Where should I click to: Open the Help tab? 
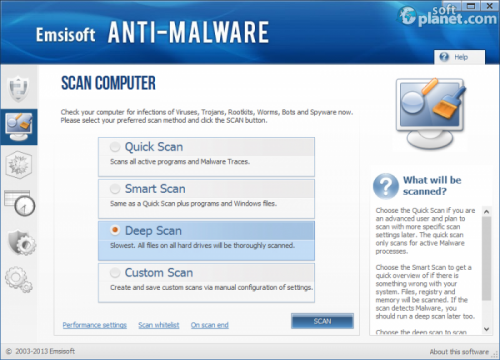point(460,57)
